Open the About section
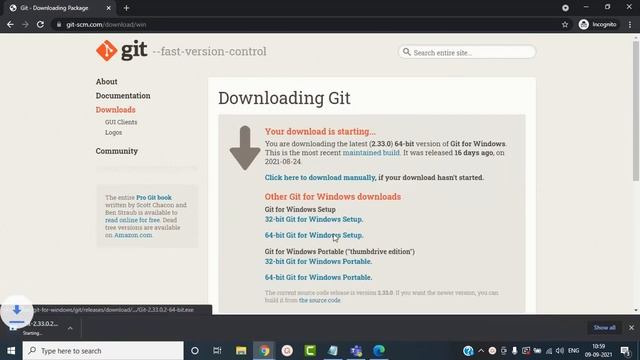The height and width of the screenshot is (360, 640). (107, 82)
